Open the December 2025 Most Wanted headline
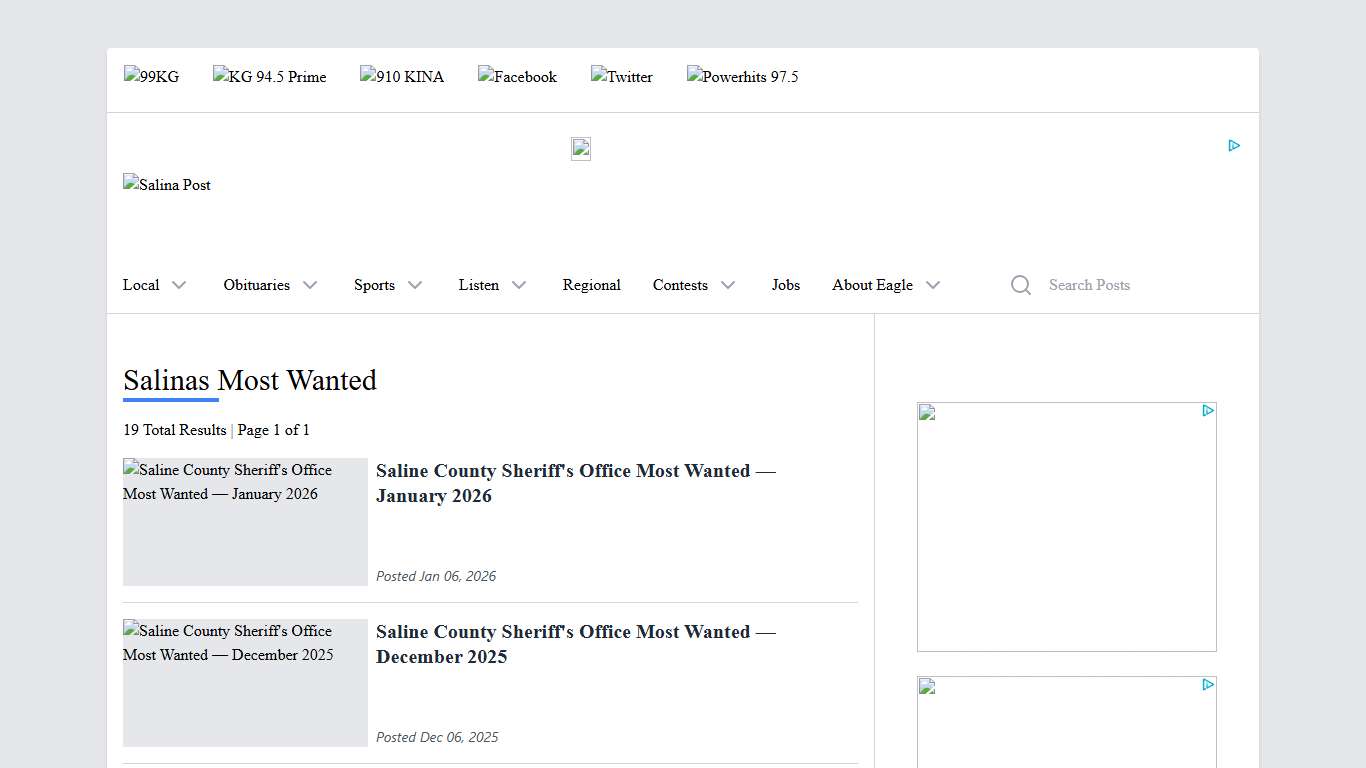 [x=575, y=644]
